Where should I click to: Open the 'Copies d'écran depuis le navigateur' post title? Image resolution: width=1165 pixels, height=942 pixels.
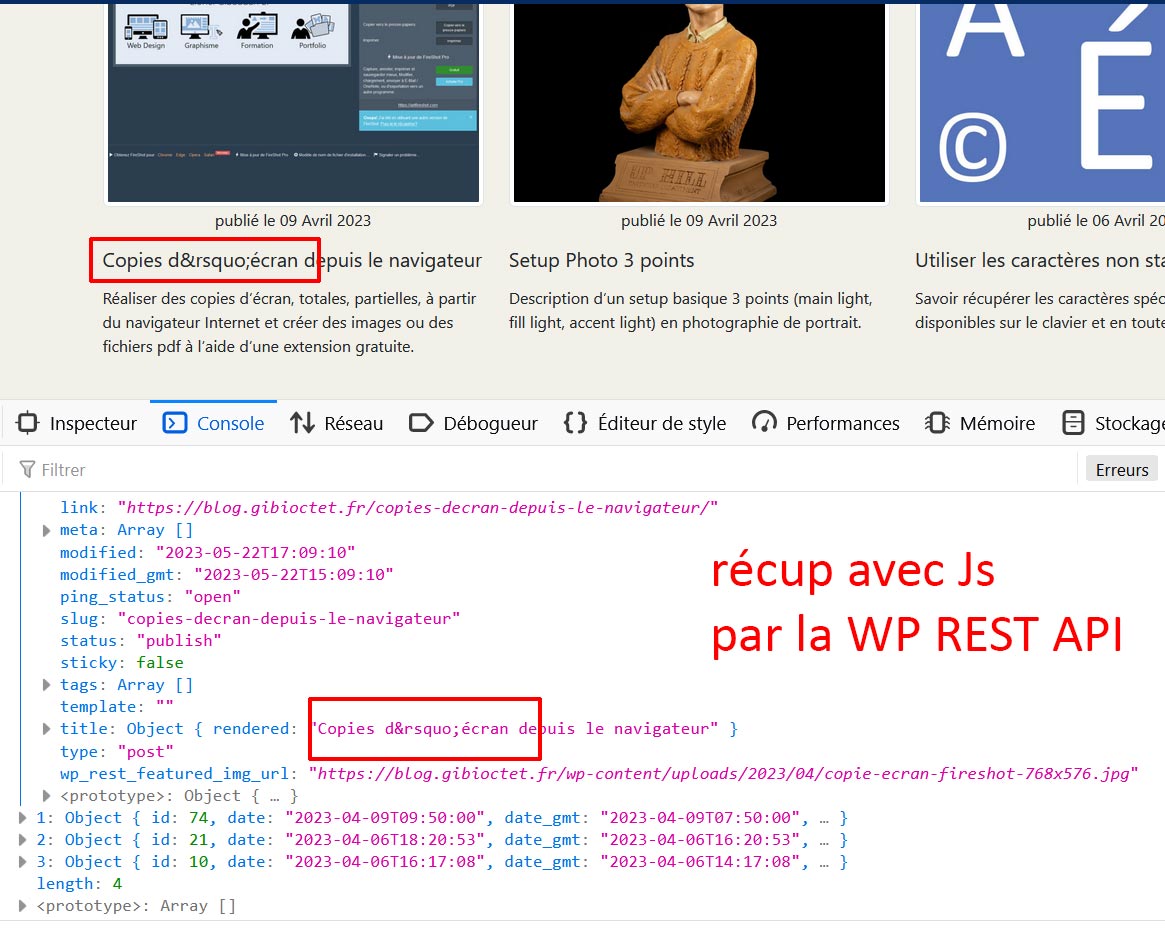292,260
